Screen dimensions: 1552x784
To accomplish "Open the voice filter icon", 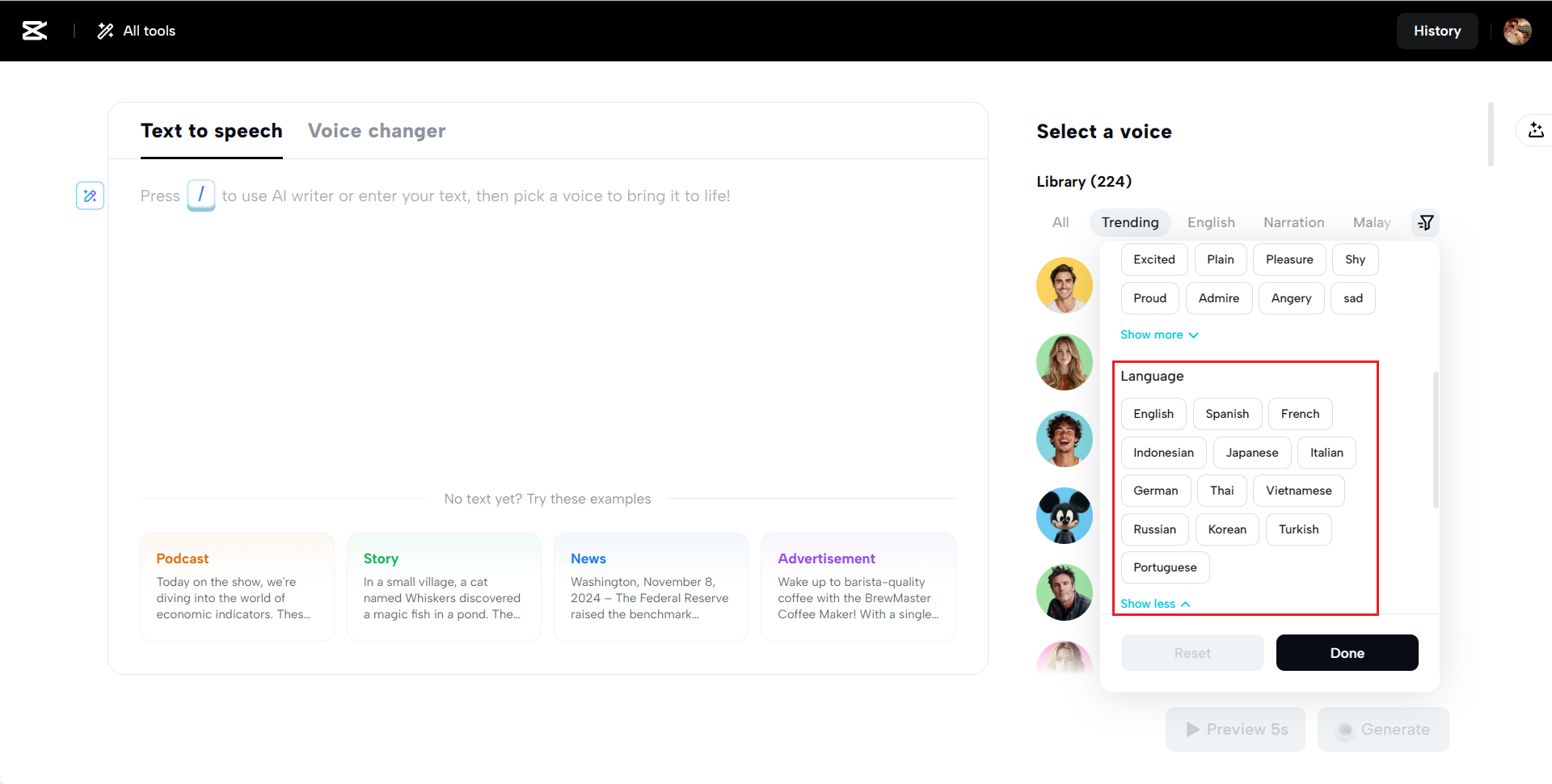I will click(x=1425, y=222).
